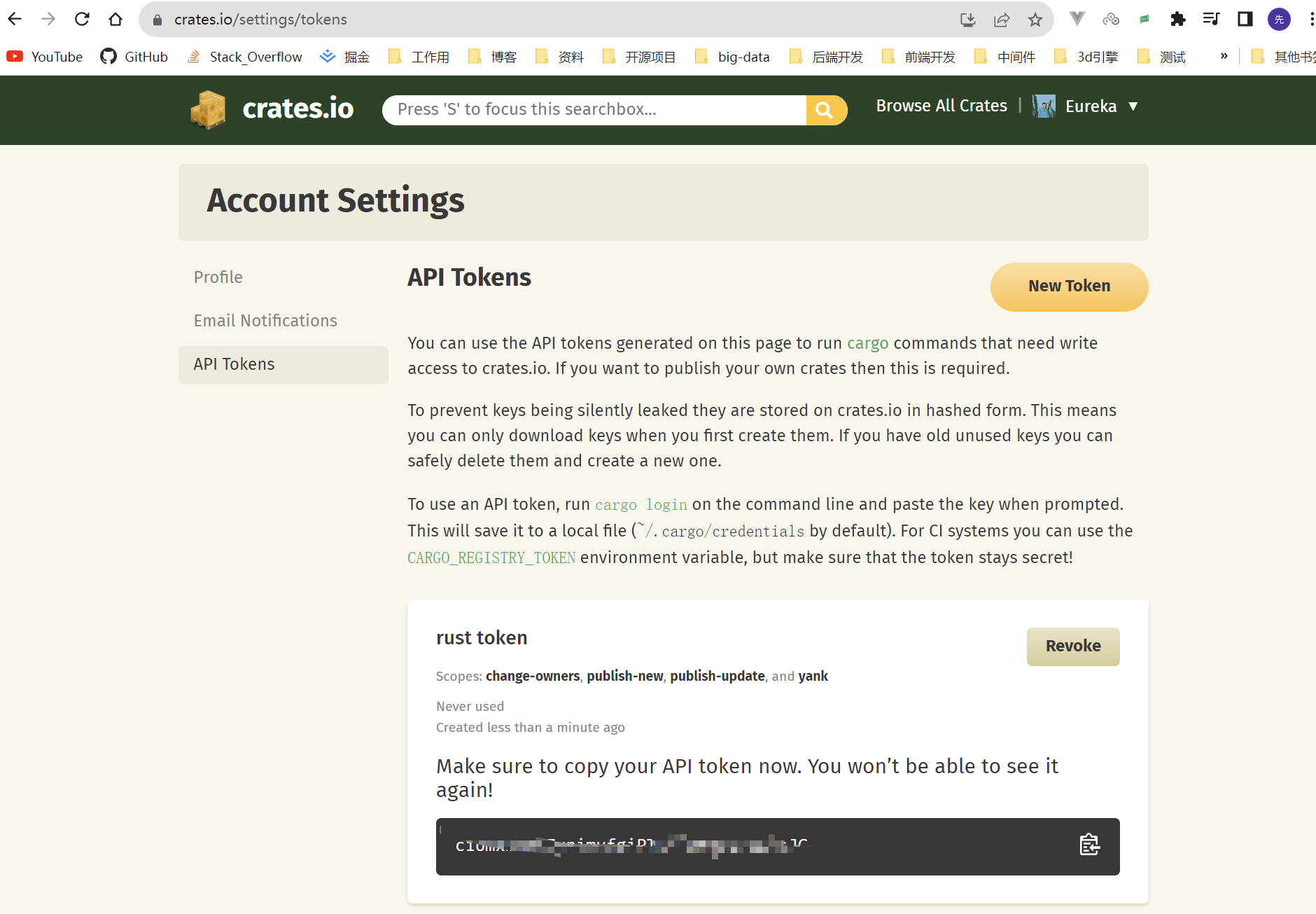Click the yellow search magnifier button
The image size is (1316, 914).
pos(826,110)
